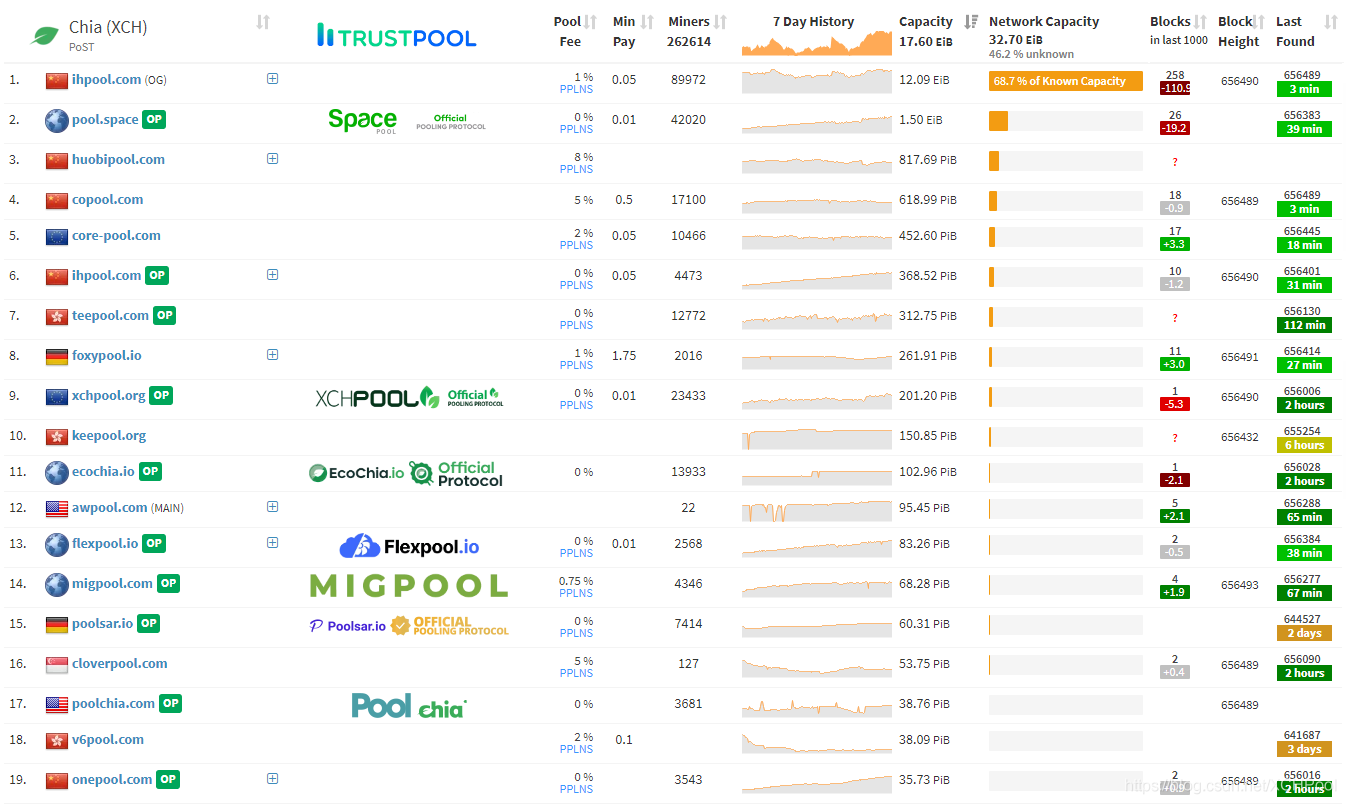Click ihpool.com (OG) 7 day history sparkline
Screen dimensions: 1346x804
pos(817,81)
